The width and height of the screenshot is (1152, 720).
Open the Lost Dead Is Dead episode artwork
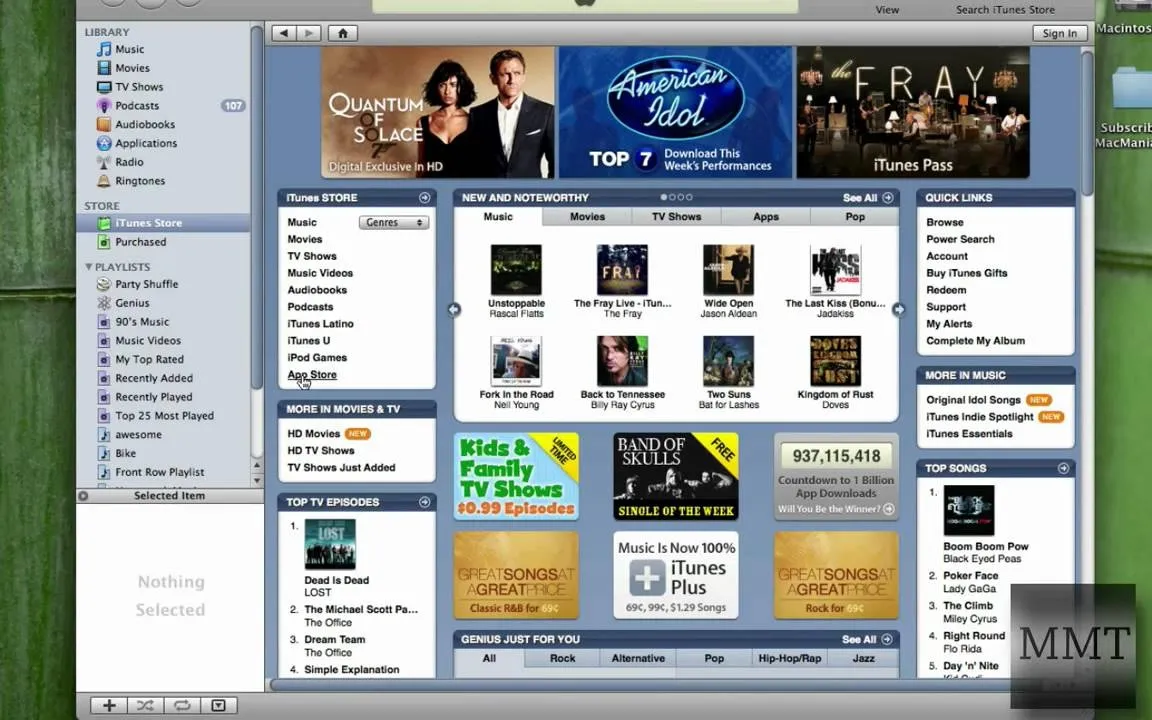331,544
